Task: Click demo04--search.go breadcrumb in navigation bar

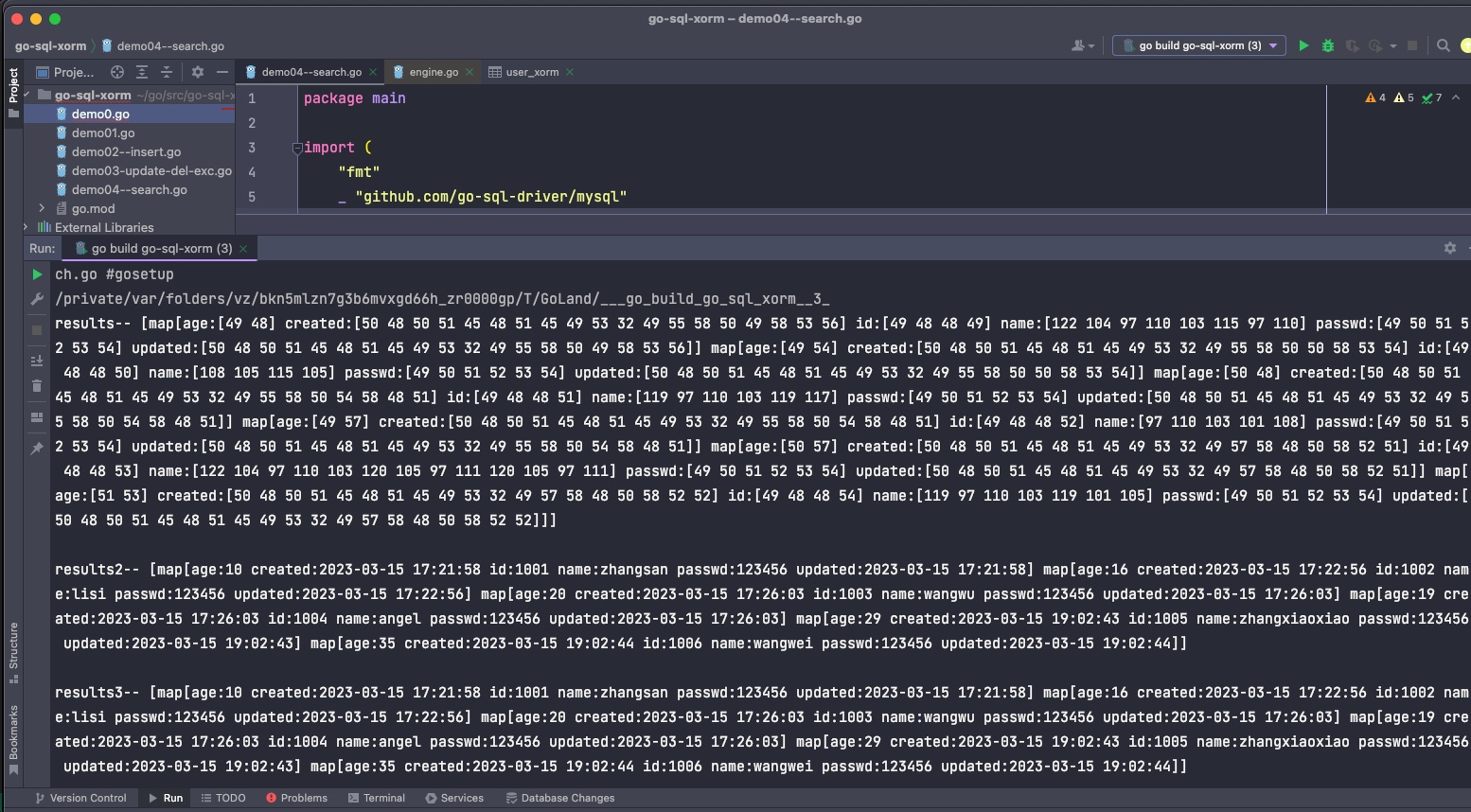Action: pyautogui.click(x=163, y=45)
